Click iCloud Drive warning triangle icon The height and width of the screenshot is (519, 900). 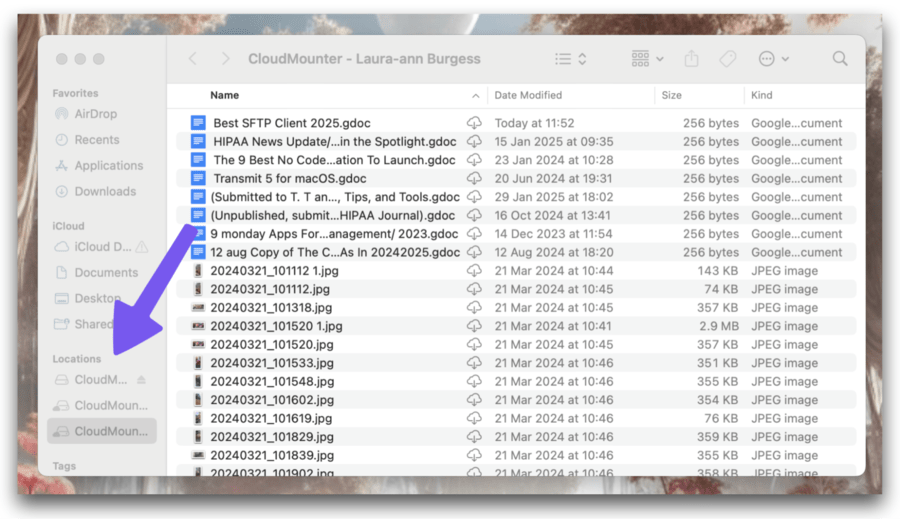tap(142, 247)
